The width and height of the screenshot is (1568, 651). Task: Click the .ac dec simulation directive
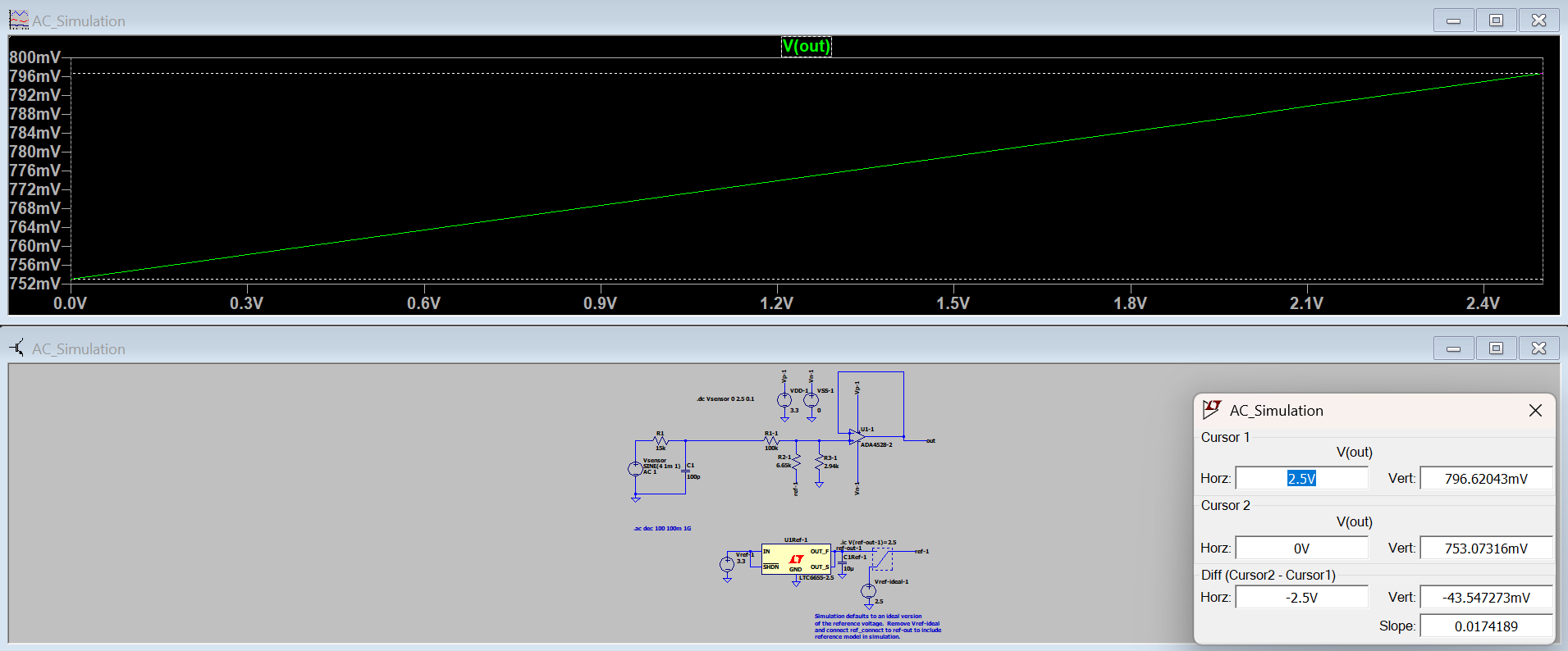[662, 529]
